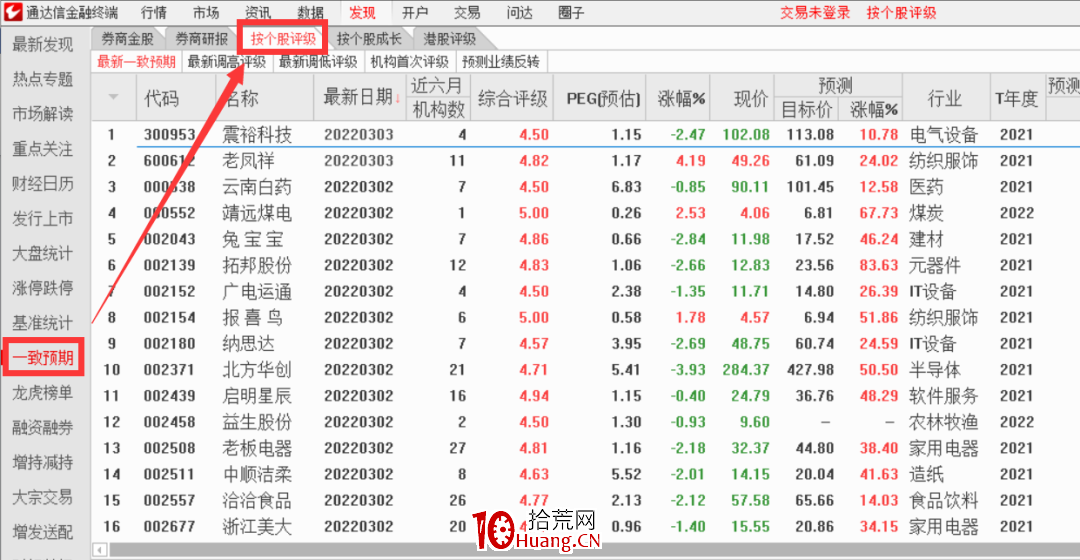Switch to the 按个股成长 tab
1080x560 pixels.
[x=369, y=39]
